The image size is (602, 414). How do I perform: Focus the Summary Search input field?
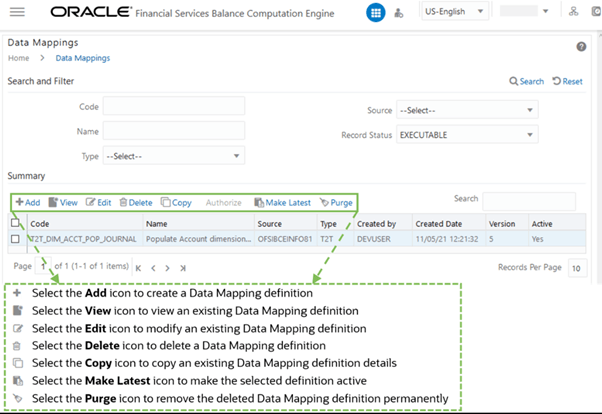[529, 201]
